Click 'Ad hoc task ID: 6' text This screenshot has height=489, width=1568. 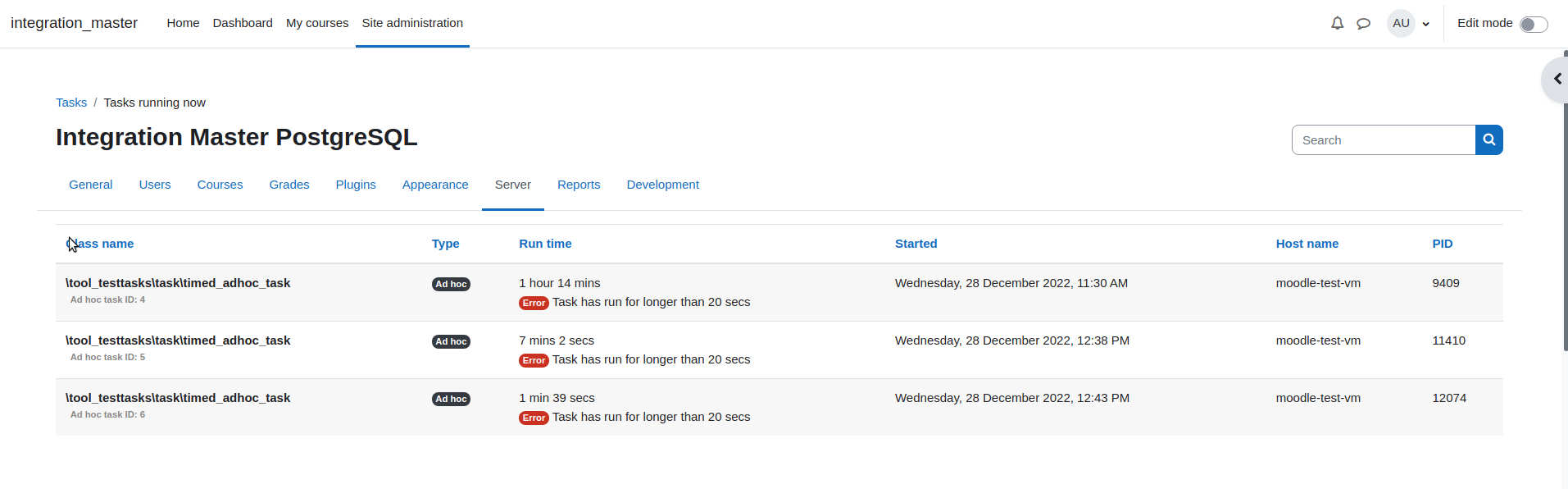point(107,414)
